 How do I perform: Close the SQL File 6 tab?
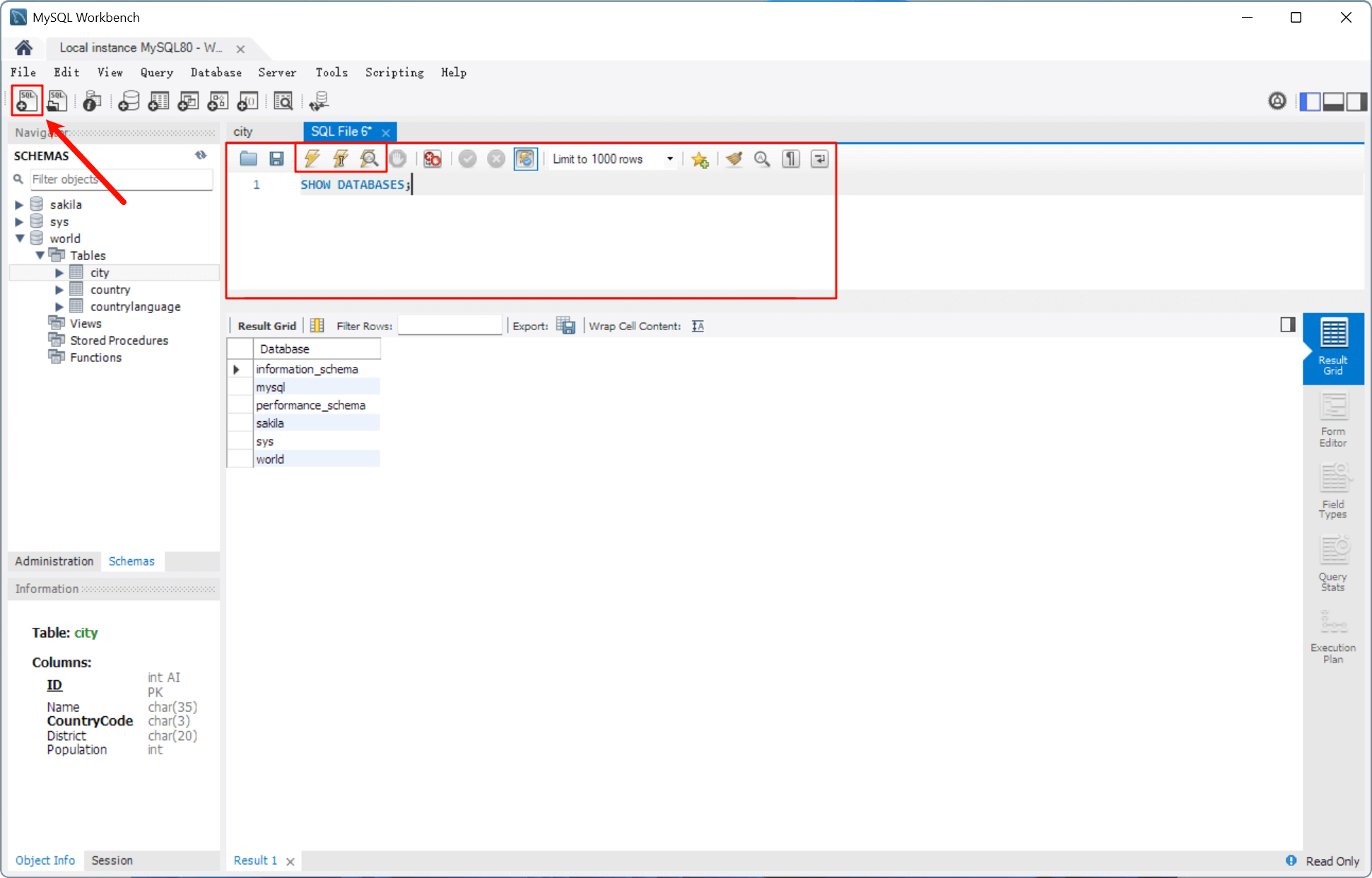[x=386, y=132]
